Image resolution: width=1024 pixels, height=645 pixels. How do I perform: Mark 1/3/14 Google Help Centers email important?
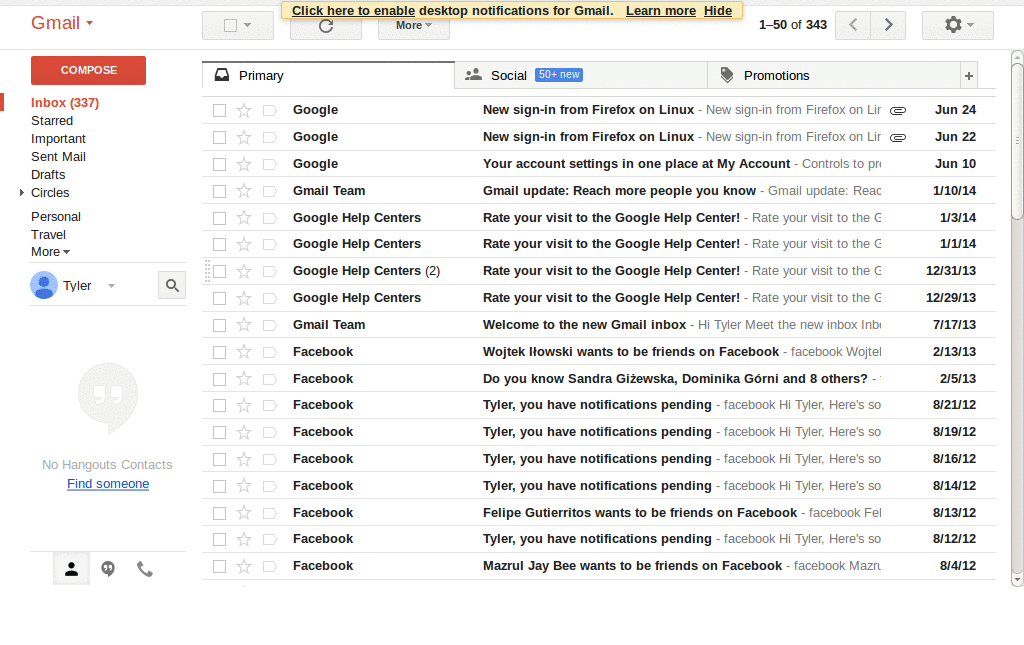(x=269, y=218)
